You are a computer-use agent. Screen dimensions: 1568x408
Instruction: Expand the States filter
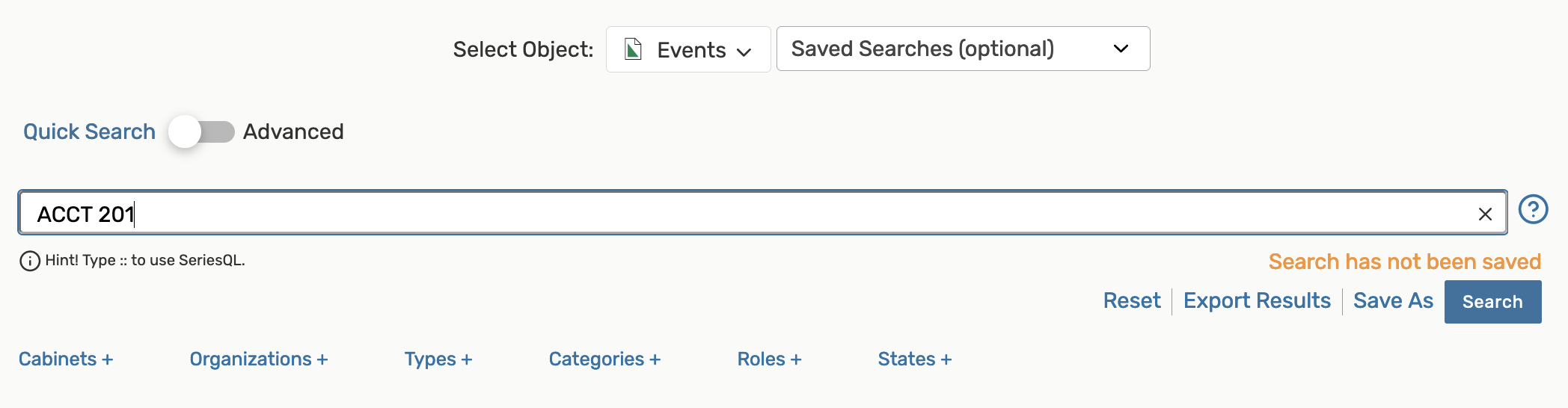[914, 359]
